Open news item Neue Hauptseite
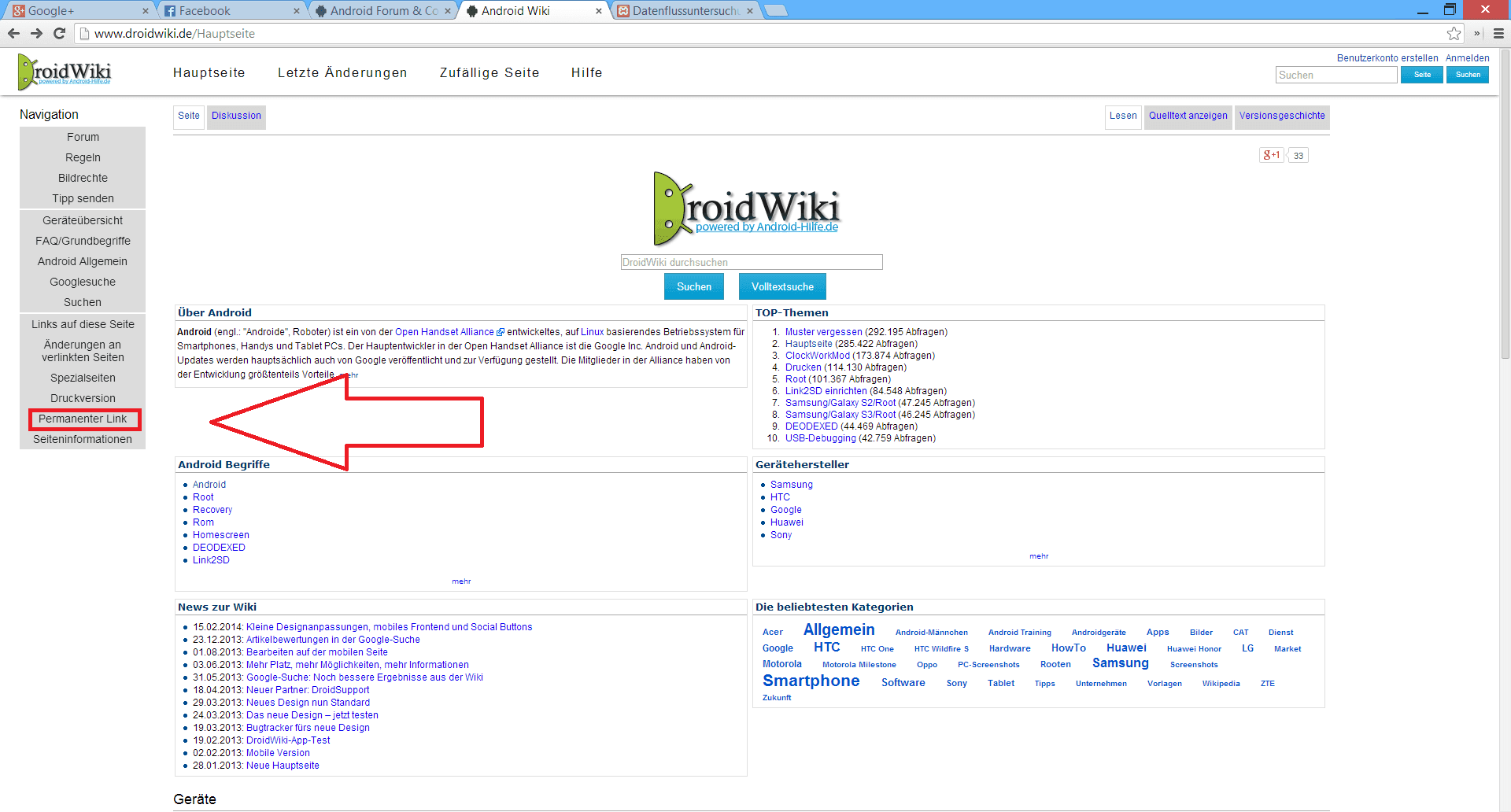This screenshot has width=1511, height=812. (x=283, y=766)
